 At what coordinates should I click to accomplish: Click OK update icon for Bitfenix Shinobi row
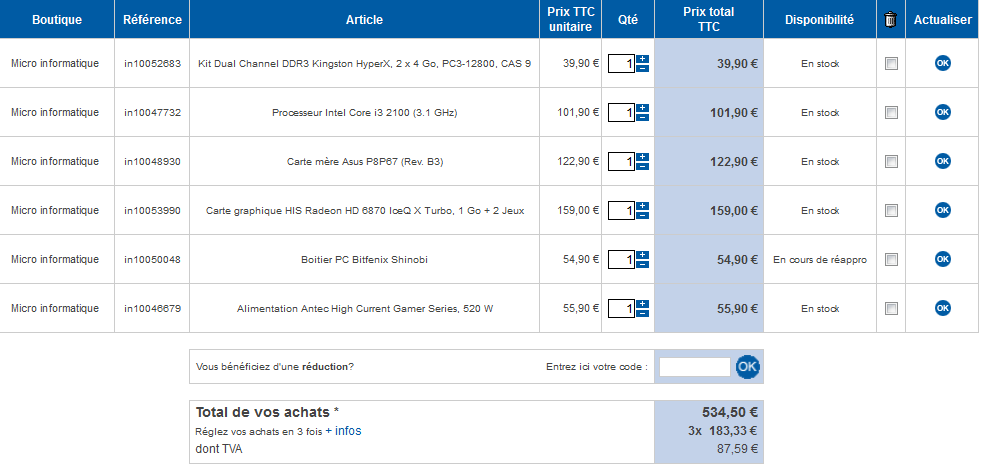point(942,259)
